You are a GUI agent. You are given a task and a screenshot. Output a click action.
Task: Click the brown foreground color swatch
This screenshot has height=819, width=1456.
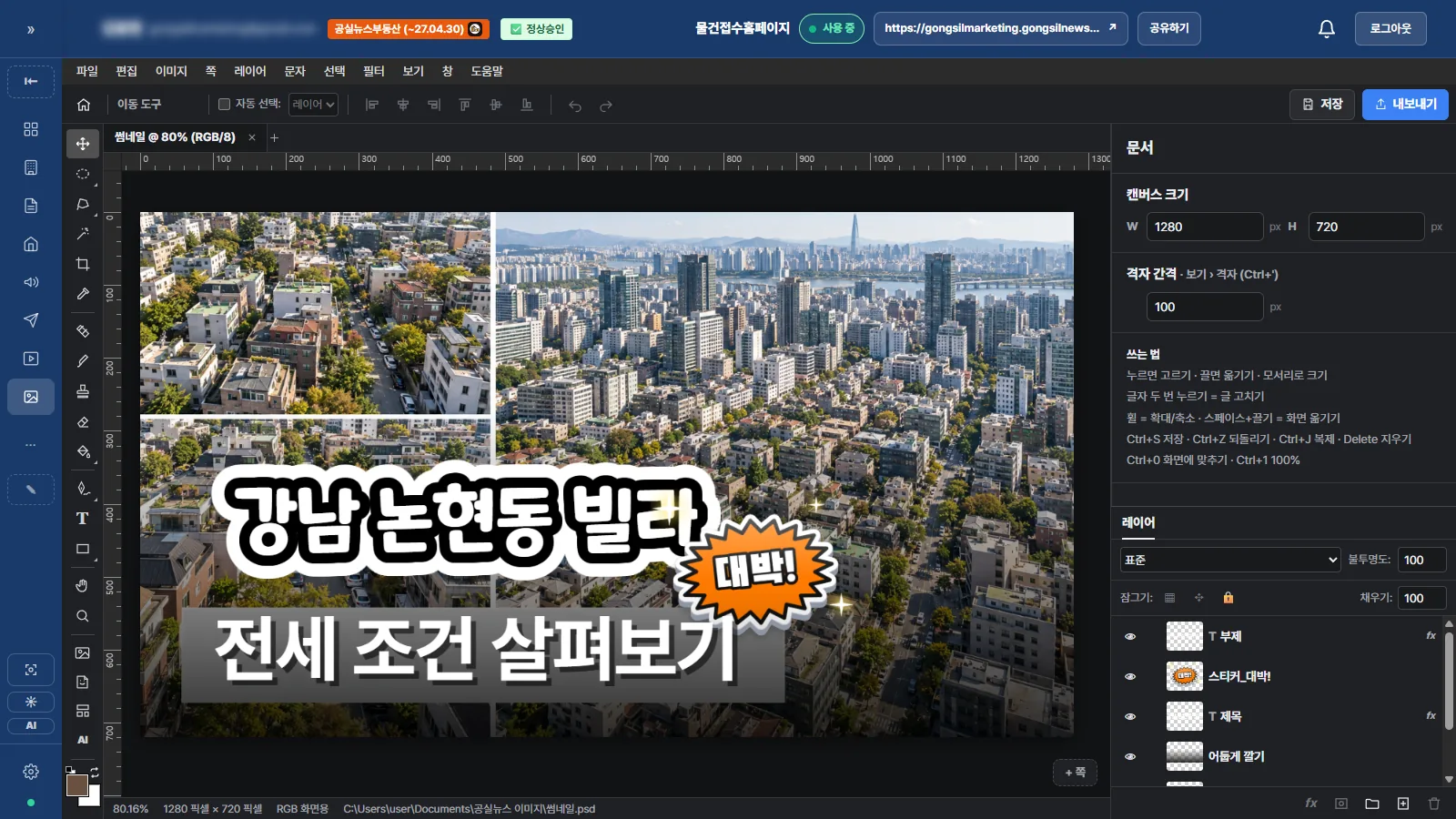pyautogui.click(x=77, y=784)
